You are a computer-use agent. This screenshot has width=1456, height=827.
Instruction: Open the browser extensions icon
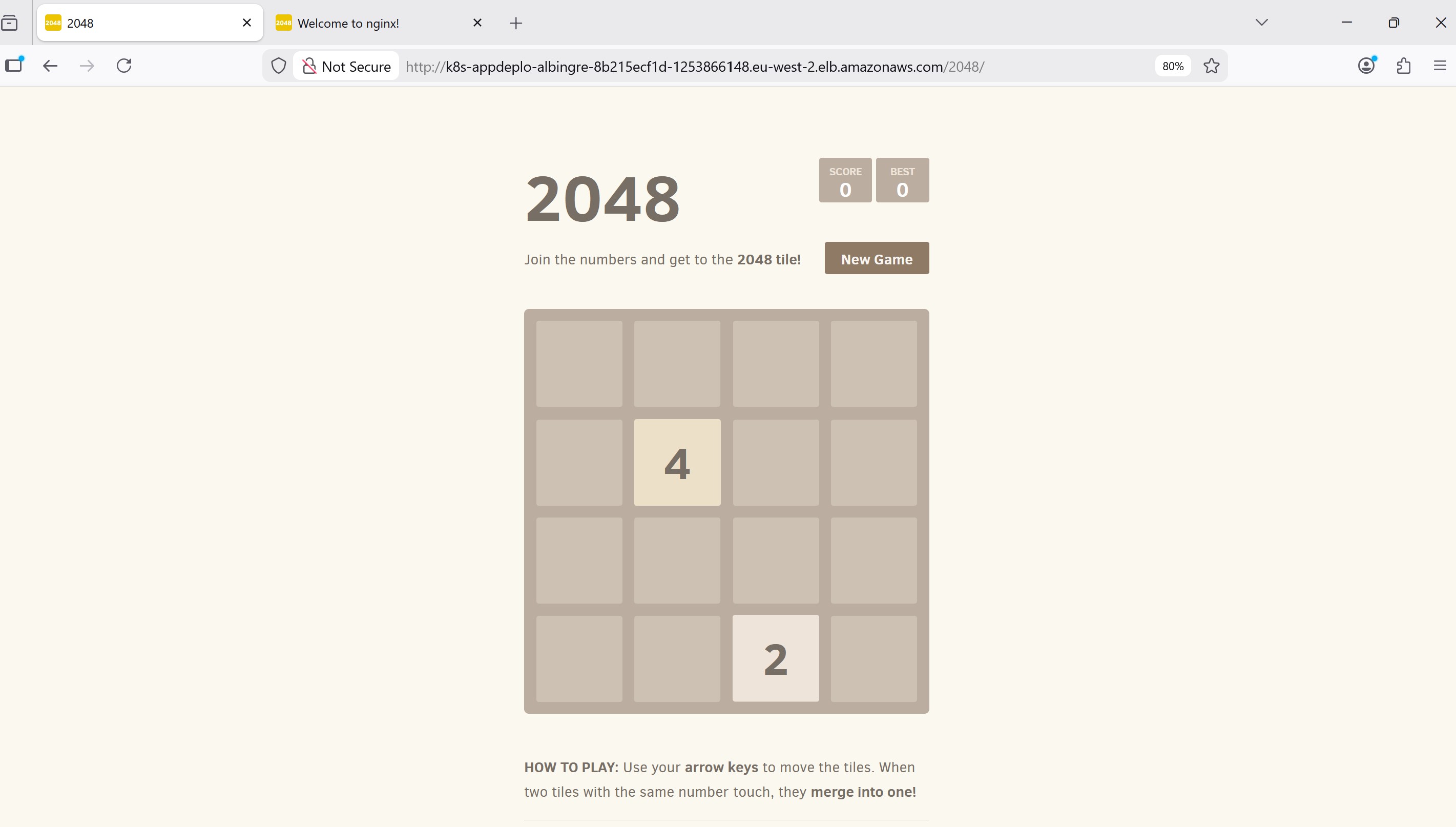pyautogui.click(x=1403, y=65)
